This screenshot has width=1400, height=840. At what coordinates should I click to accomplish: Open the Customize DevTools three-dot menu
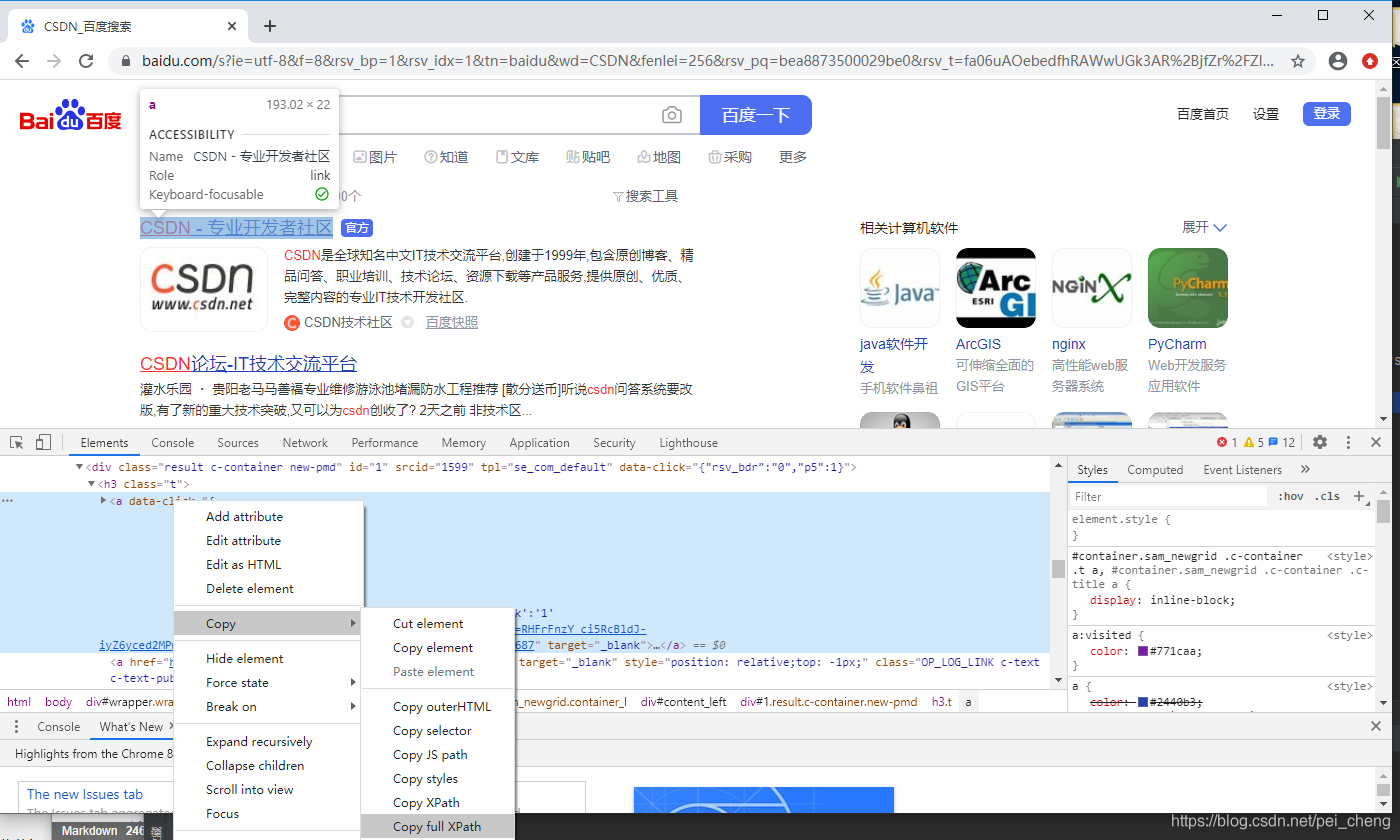(x=1348, y=441)
